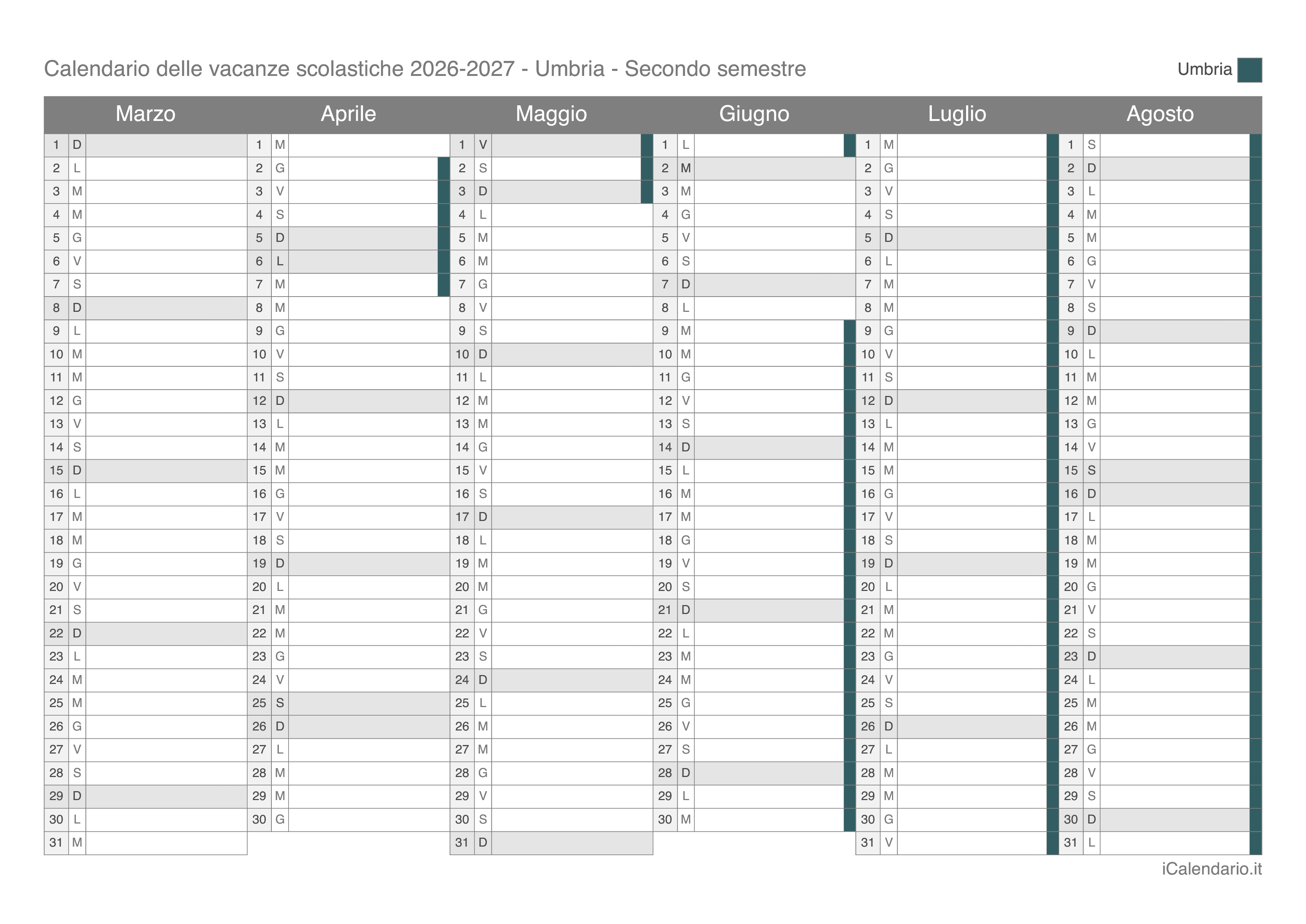Click the cell for Maggio 1 Friday

566,145
